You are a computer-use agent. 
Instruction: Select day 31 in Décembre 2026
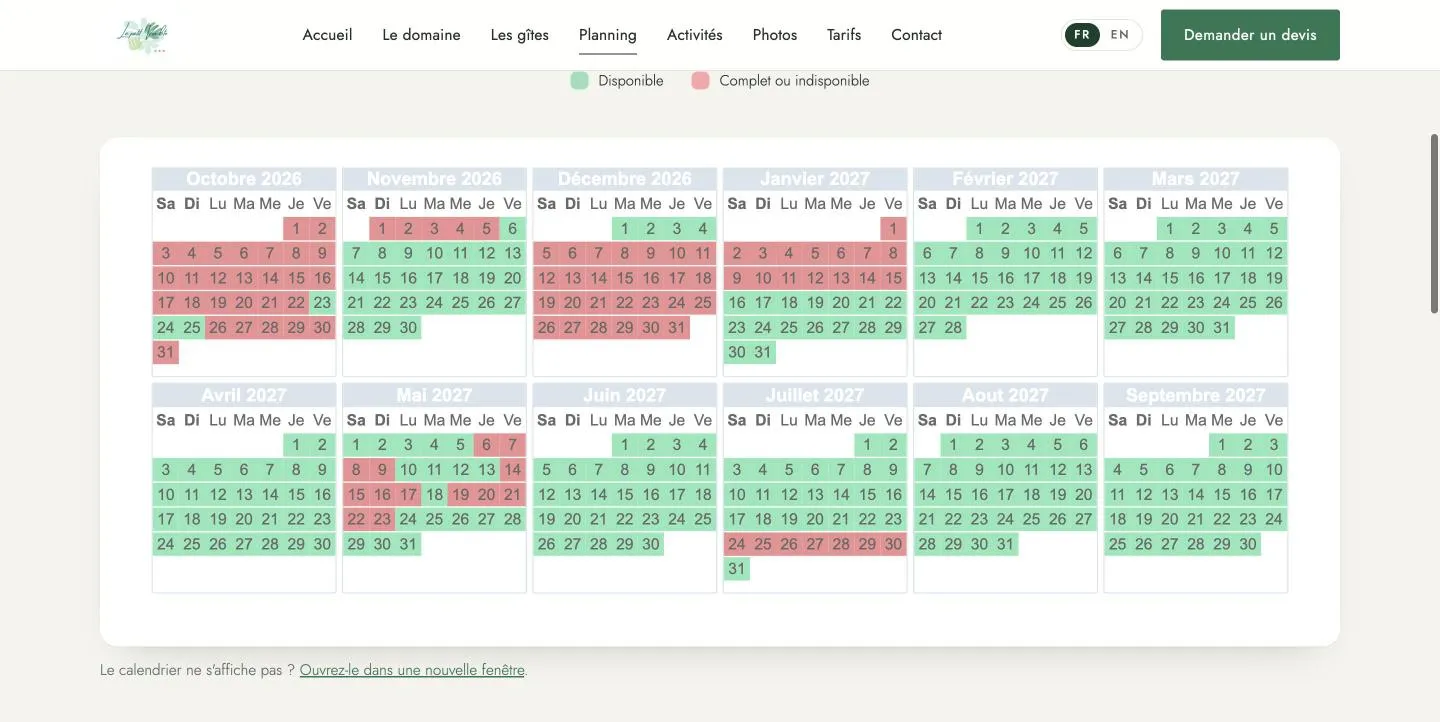677,328
